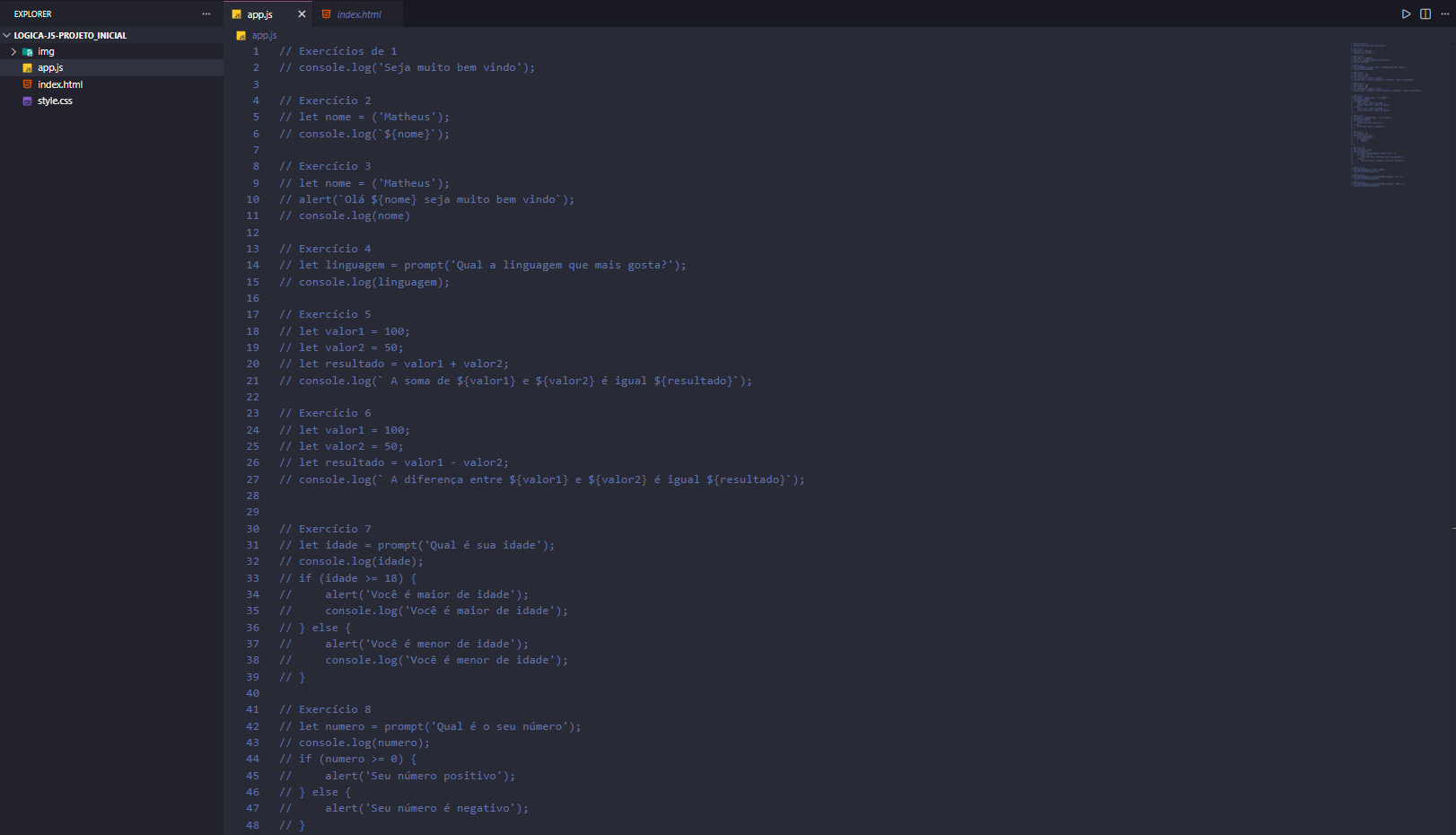Image resolution: width=1456 pixels, height=835 pixels.
Task: Click the linguagem prompt line
Action: coord(482,265)
